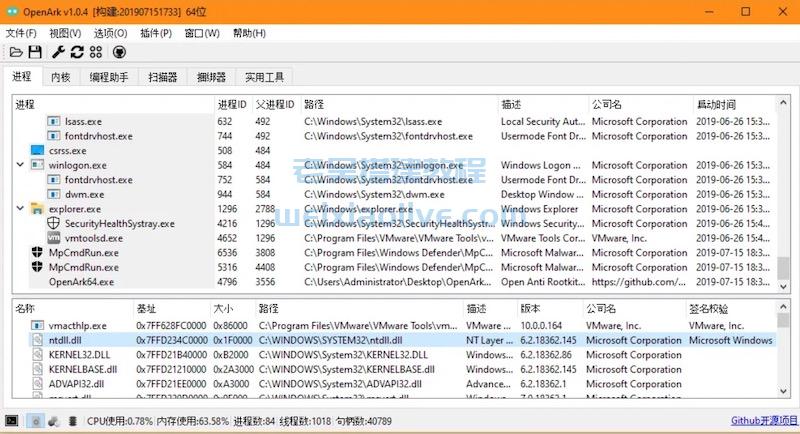Click the stacked-layers icon in status bar
The width and height of the screenshot is (800, 434).
pyautogui.click(x=72, y=421)
